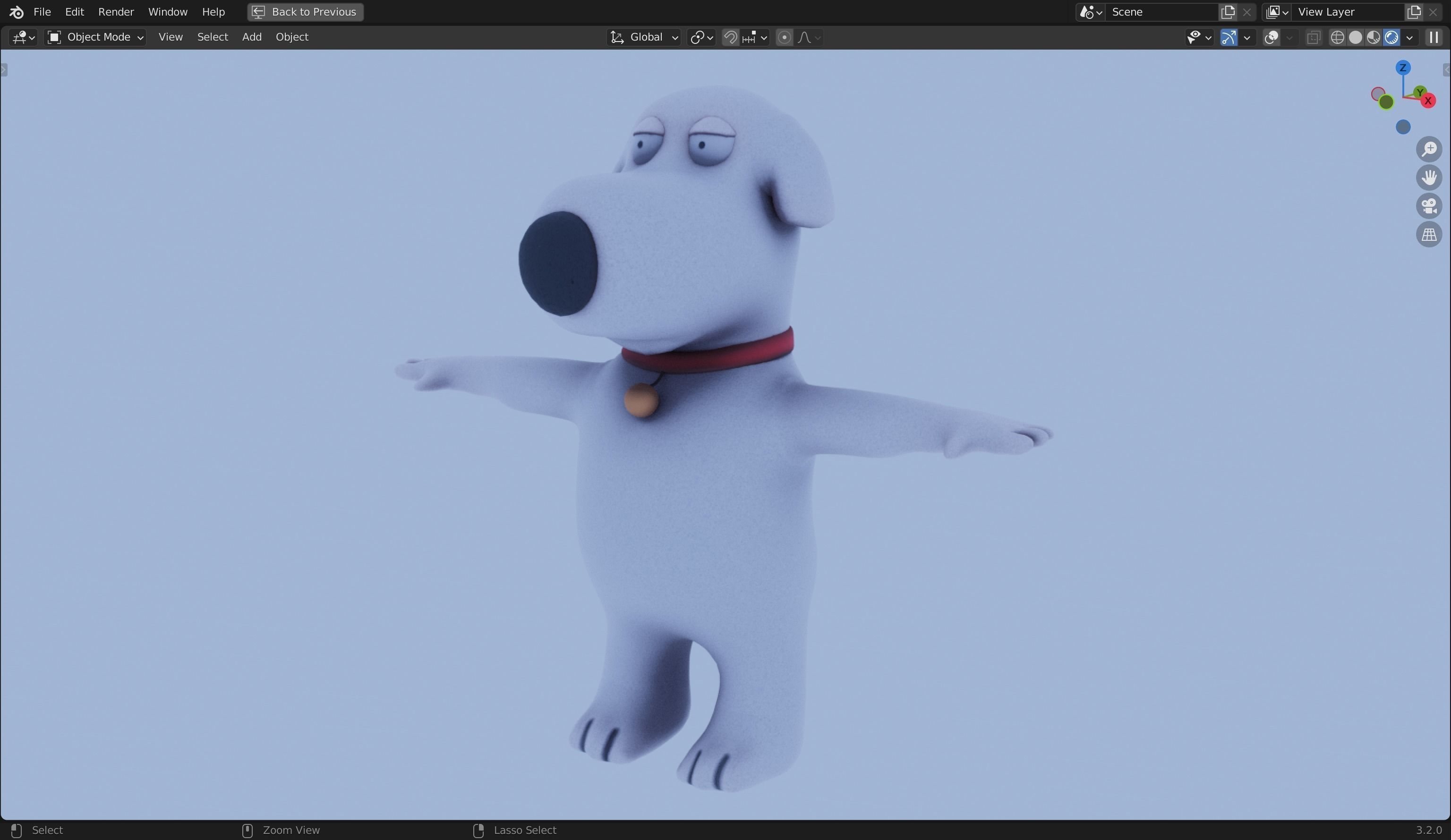The height and width of the screenshot is (840, 1451).
Task: Open the scene browse dropdown icon
Action: click(1091, 11)
